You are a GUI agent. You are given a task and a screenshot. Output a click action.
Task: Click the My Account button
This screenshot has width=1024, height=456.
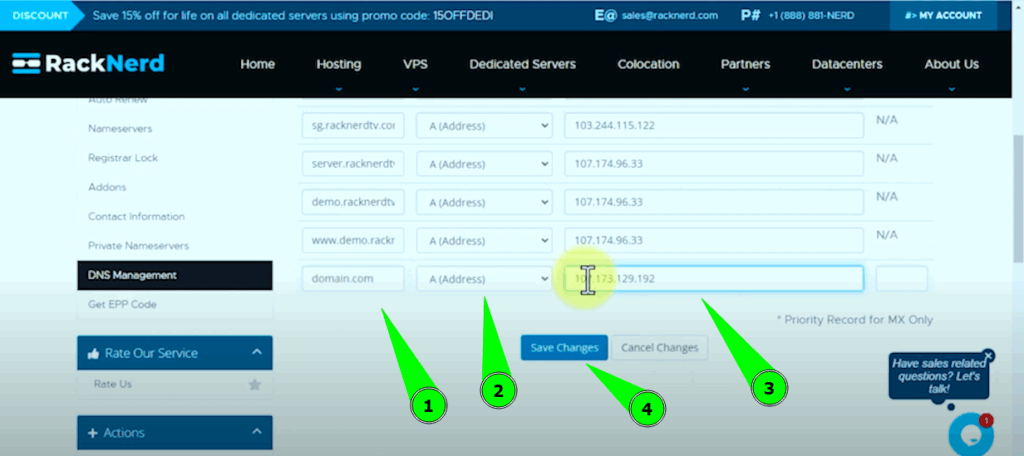click(943, 15)
